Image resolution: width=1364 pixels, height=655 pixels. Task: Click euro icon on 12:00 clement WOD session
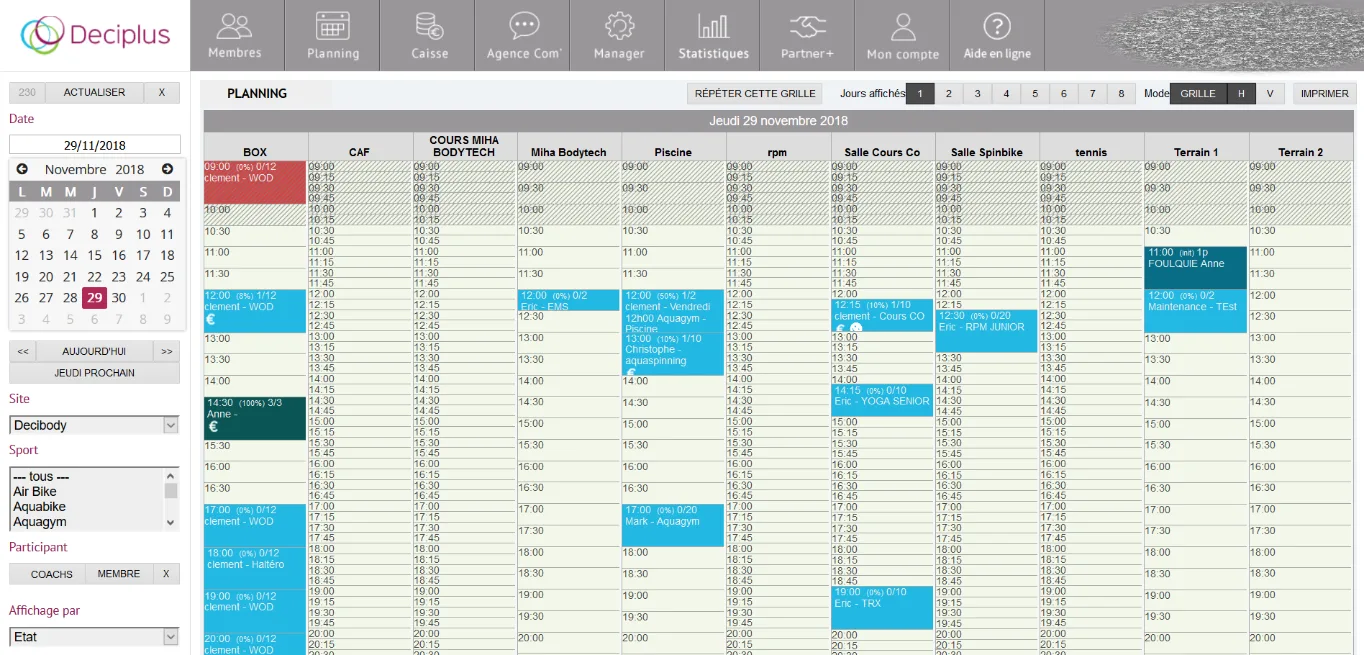[x=211, y=320]
